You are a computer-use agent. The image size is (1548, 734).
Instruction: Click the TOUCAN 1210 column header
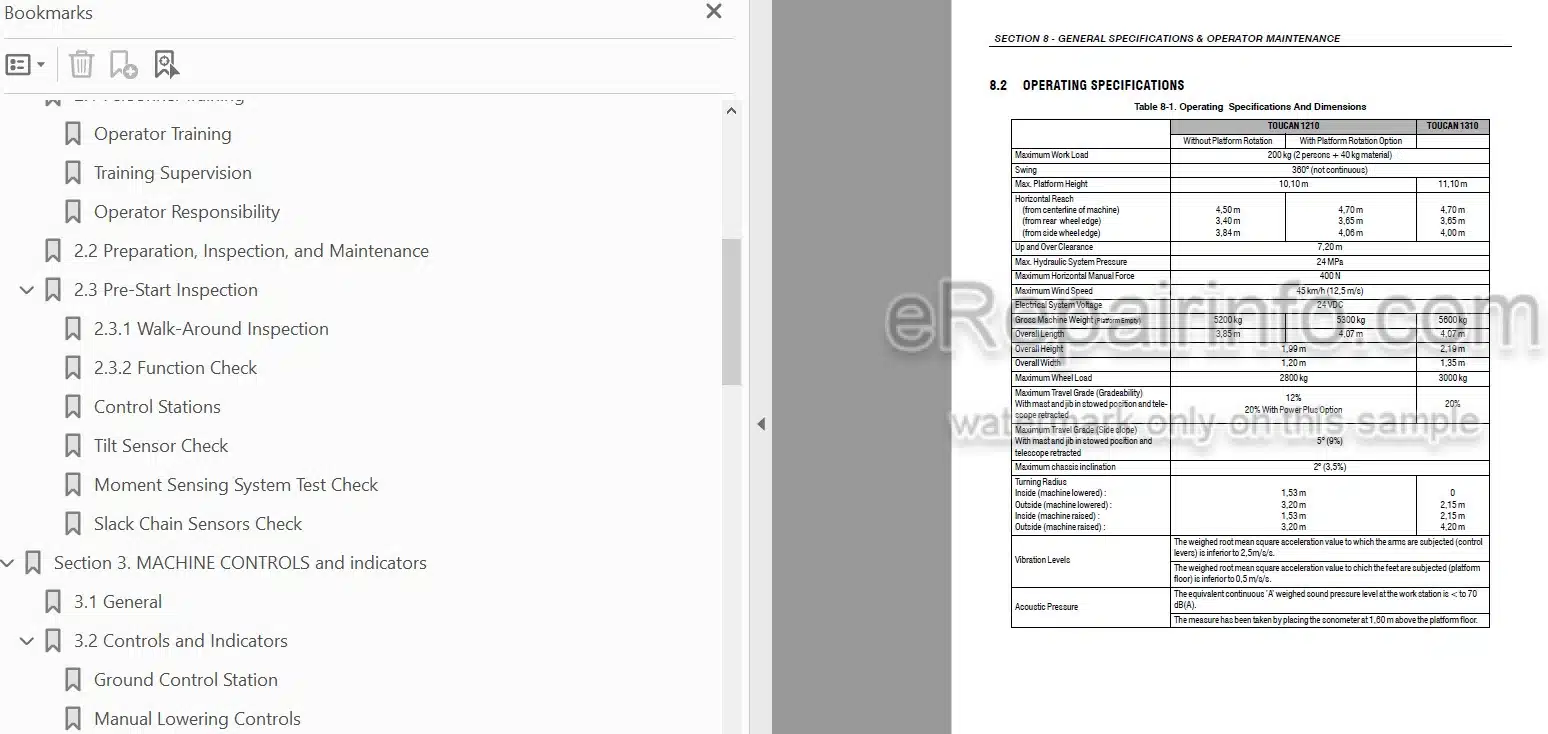pyautogui.click(x=1293, y=126)
